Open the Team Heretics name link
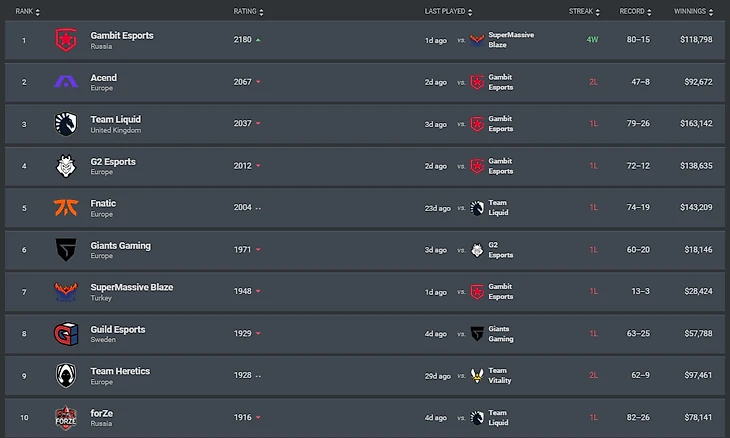730x438 pixels. pos(120,371)
